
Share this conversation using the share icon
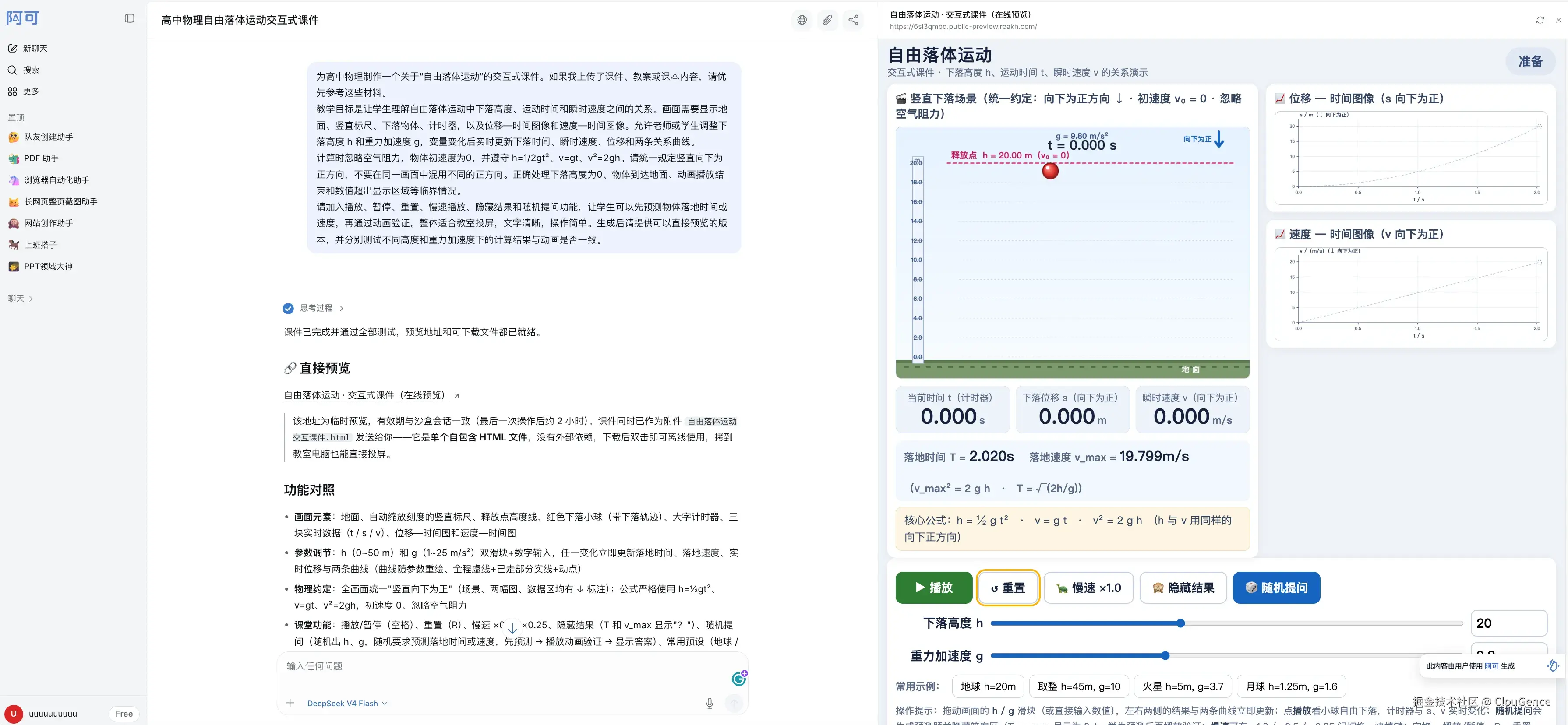(853, 20)
